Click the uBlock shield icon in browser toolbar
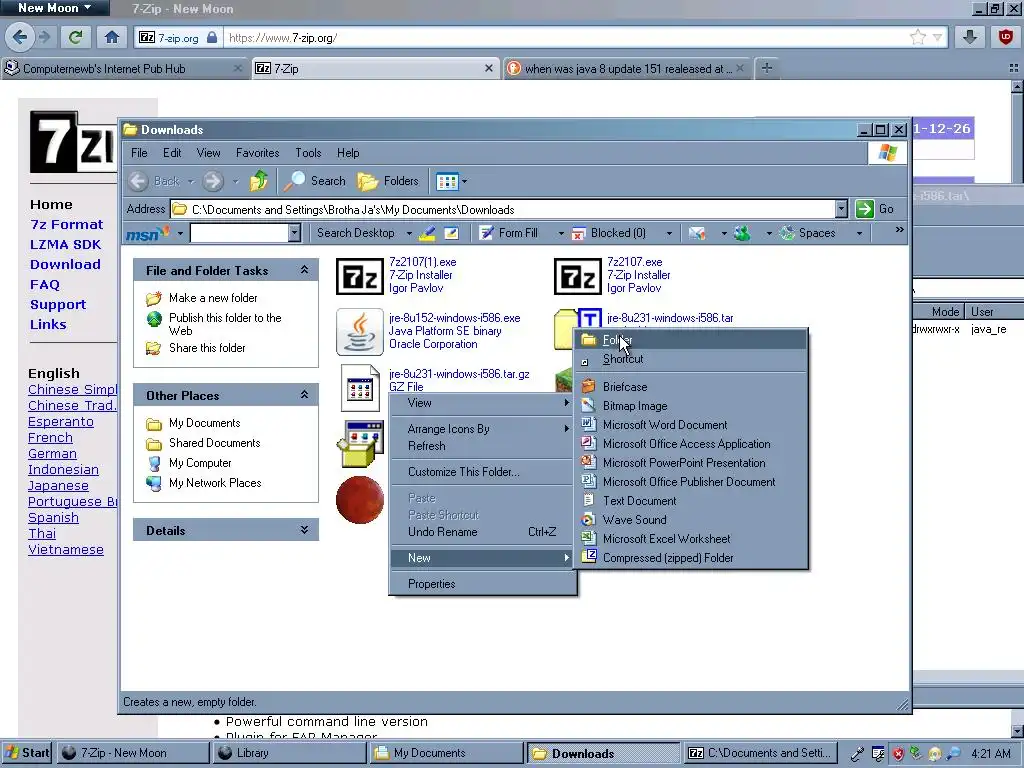The height and width of the screenshot is (768, 1024). pyautogui.click(x=1006, y=37)
